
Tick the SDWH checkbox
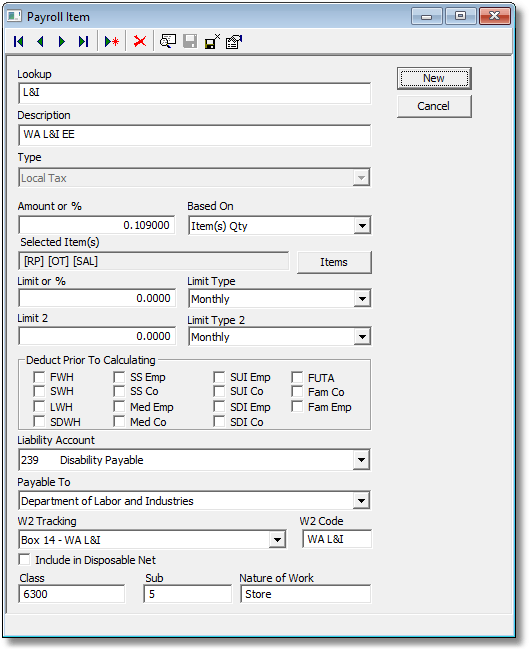coord(39,422)
